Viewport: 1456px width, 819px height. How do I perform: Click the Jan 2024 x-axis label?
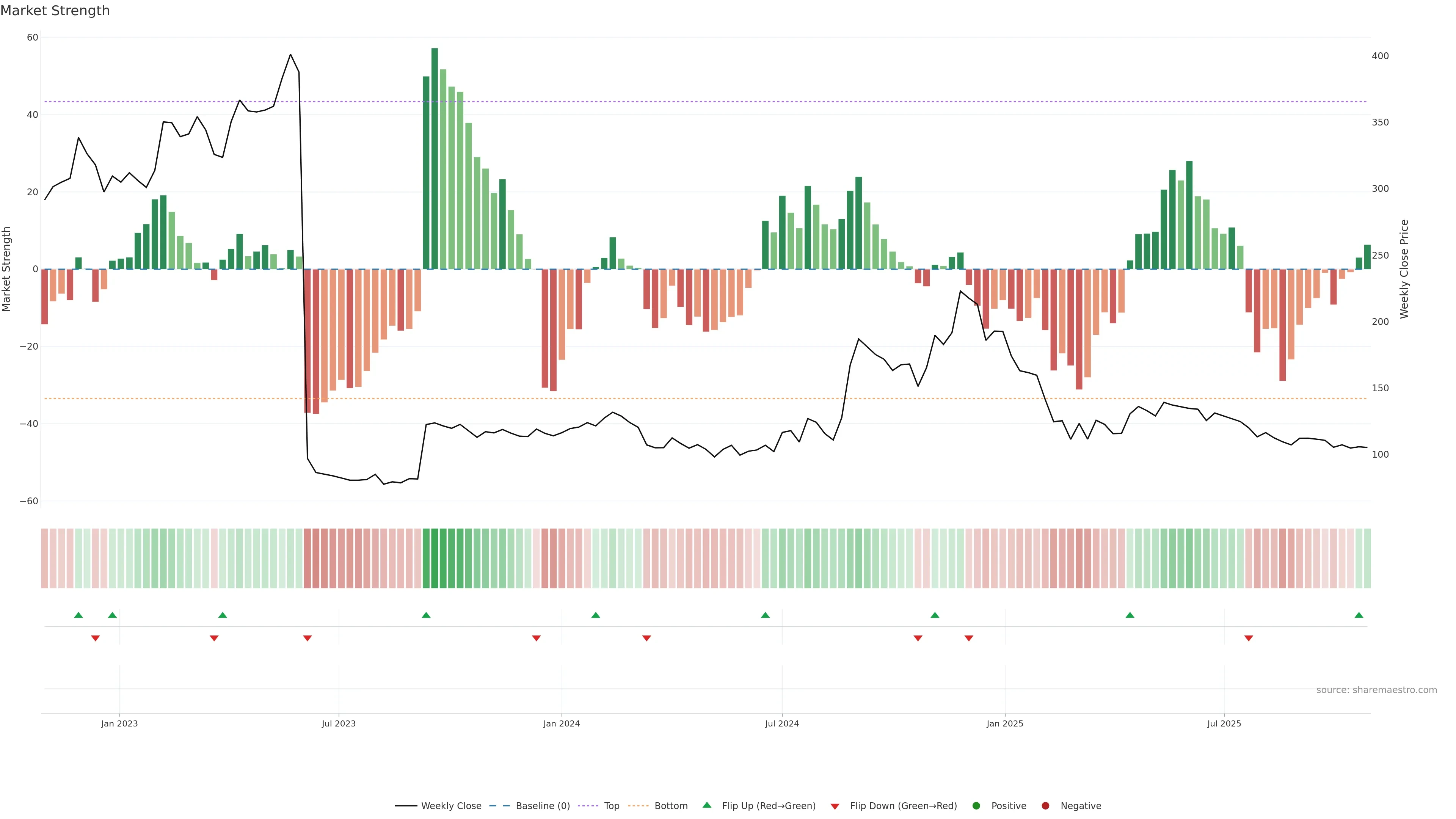pos(561,723)
